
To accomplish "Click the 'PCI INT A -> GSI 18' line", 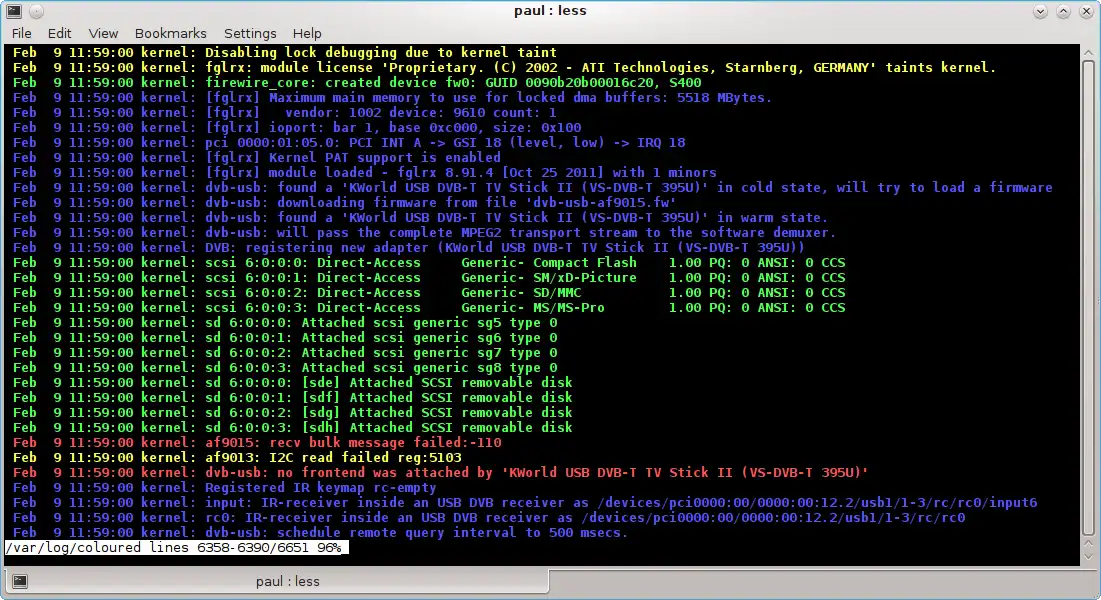I will pos(349,143).
